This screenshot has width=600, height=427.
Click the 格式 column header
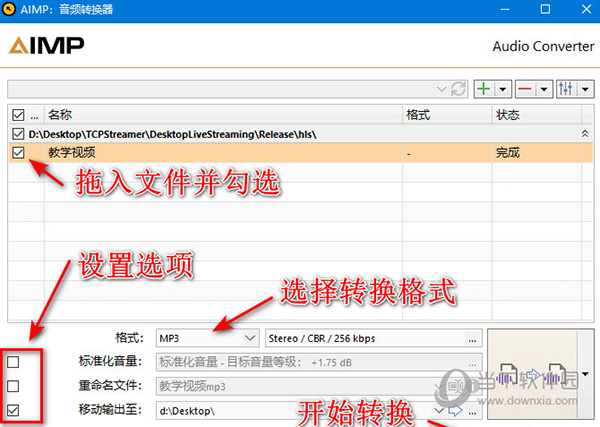tap(447, 115)
